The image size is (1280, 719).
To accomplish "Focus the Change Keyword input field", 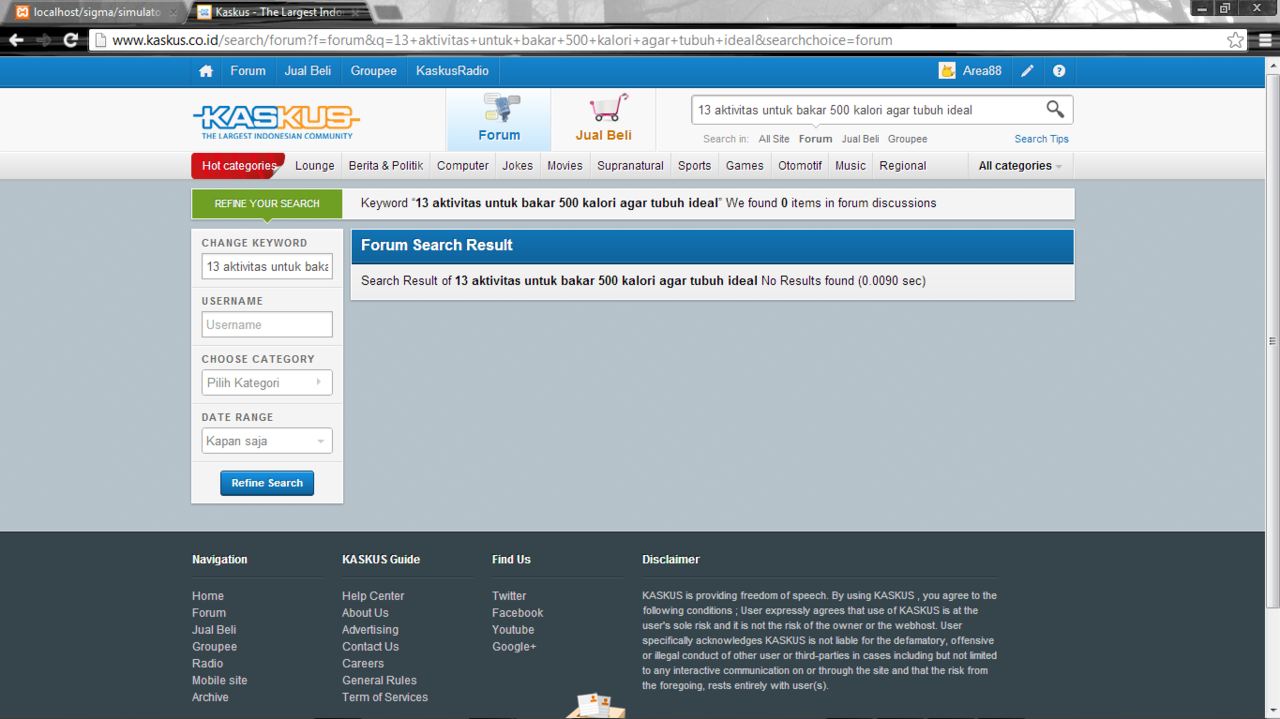I will click(x=267, y=267).
